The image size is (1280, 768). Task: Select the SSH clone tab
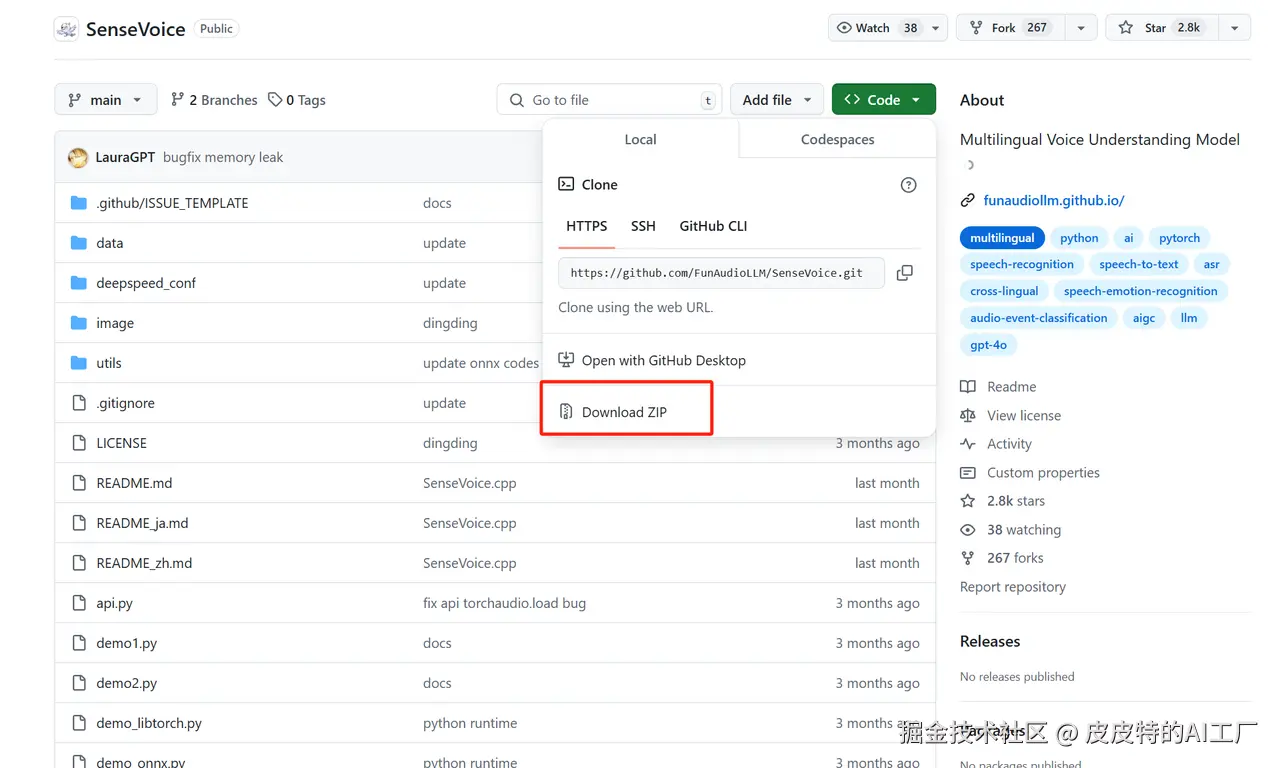[x=643, y=226]
